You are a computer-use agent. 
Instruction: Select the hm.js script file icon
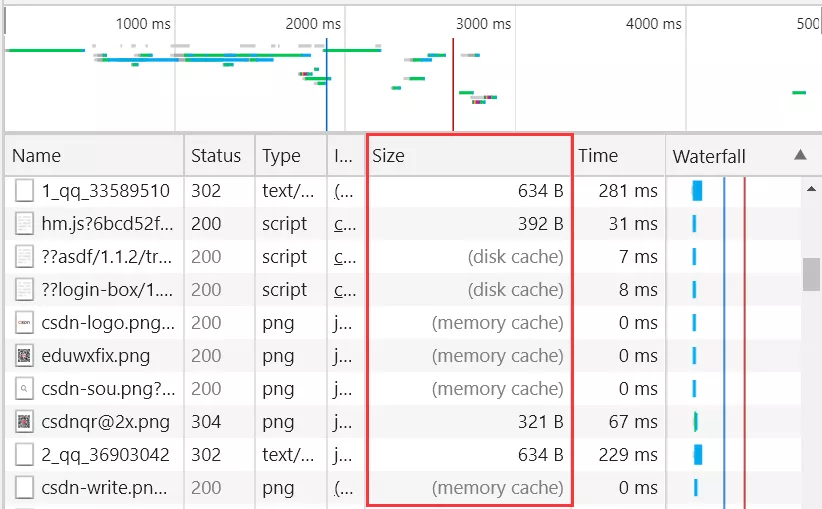pyautogui.click(x=24, y=224)
